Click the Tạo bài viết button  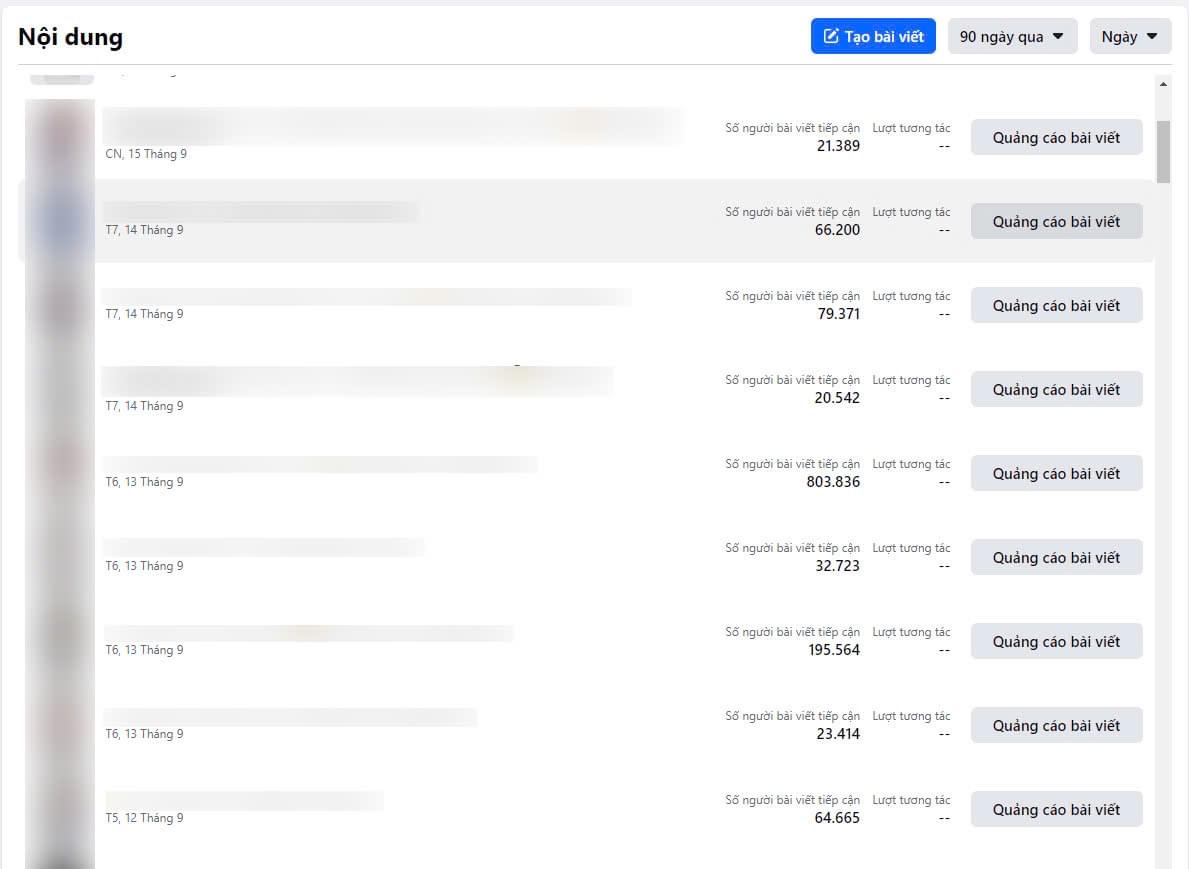coord(873,36)
